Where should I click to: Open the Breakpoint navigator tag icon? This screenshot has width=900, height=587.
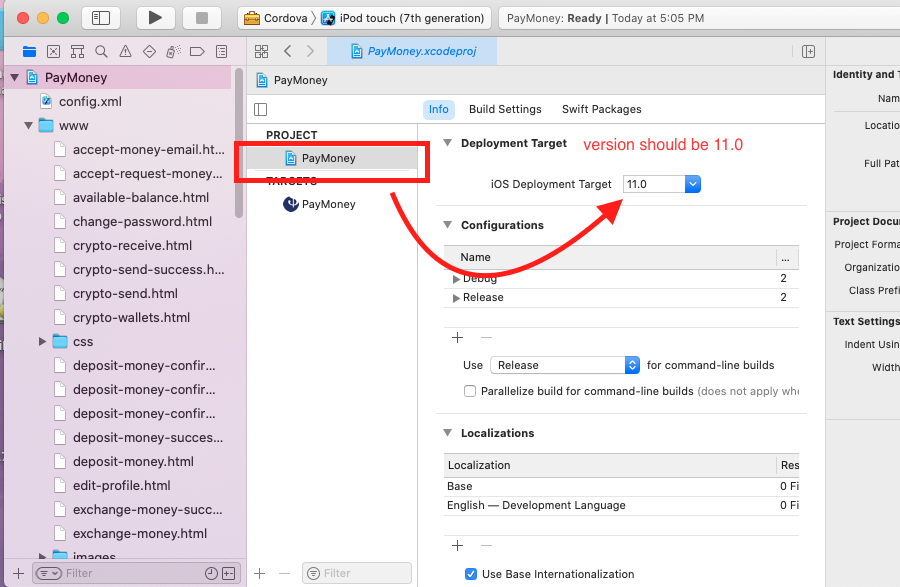(197, 52)
